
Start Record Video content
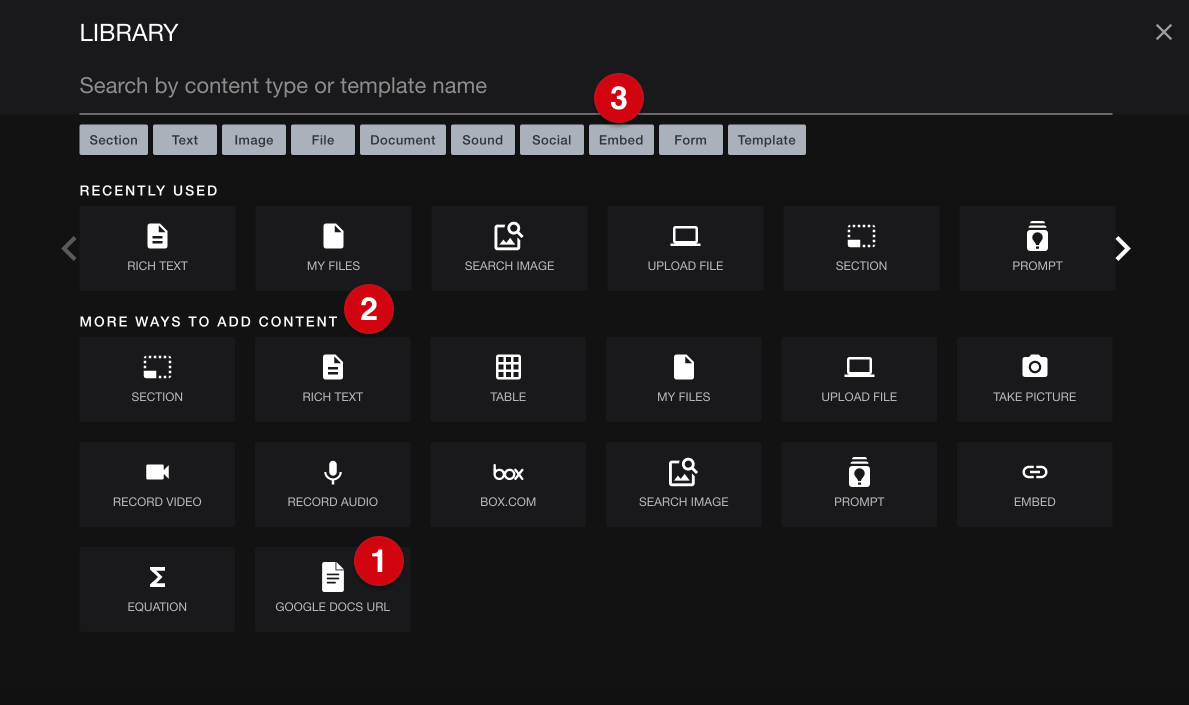(x=157, y=484)
